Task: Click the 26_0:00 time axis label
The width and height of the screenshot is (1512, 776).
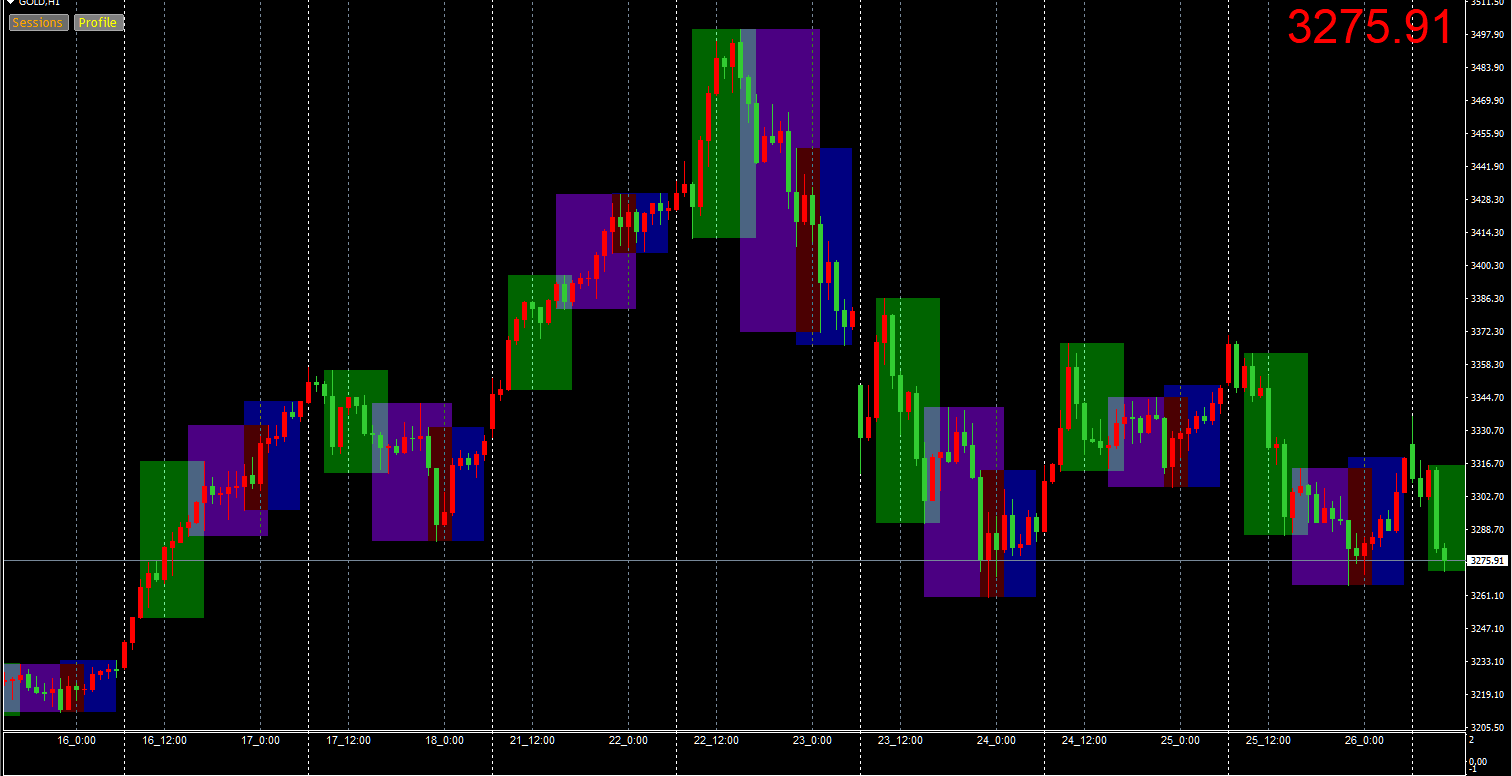Action: click(x=1364, y=741)
